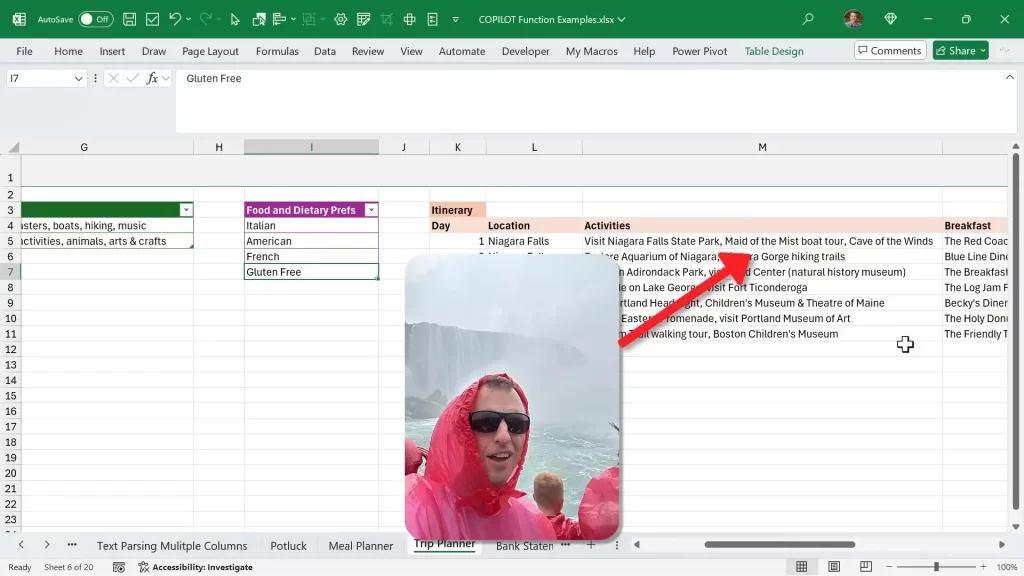Collapse the formula bar chevron
This screenshot has height=576, width=1024.
tap(1010, 77)
